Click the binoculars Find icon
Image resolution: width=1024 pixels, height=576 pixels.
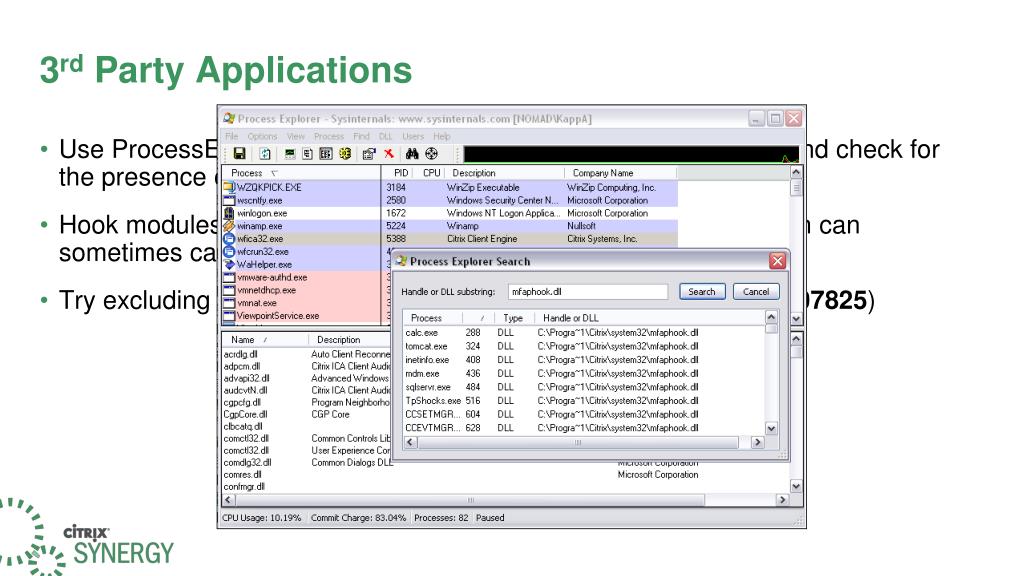click(x=412, y=153)
